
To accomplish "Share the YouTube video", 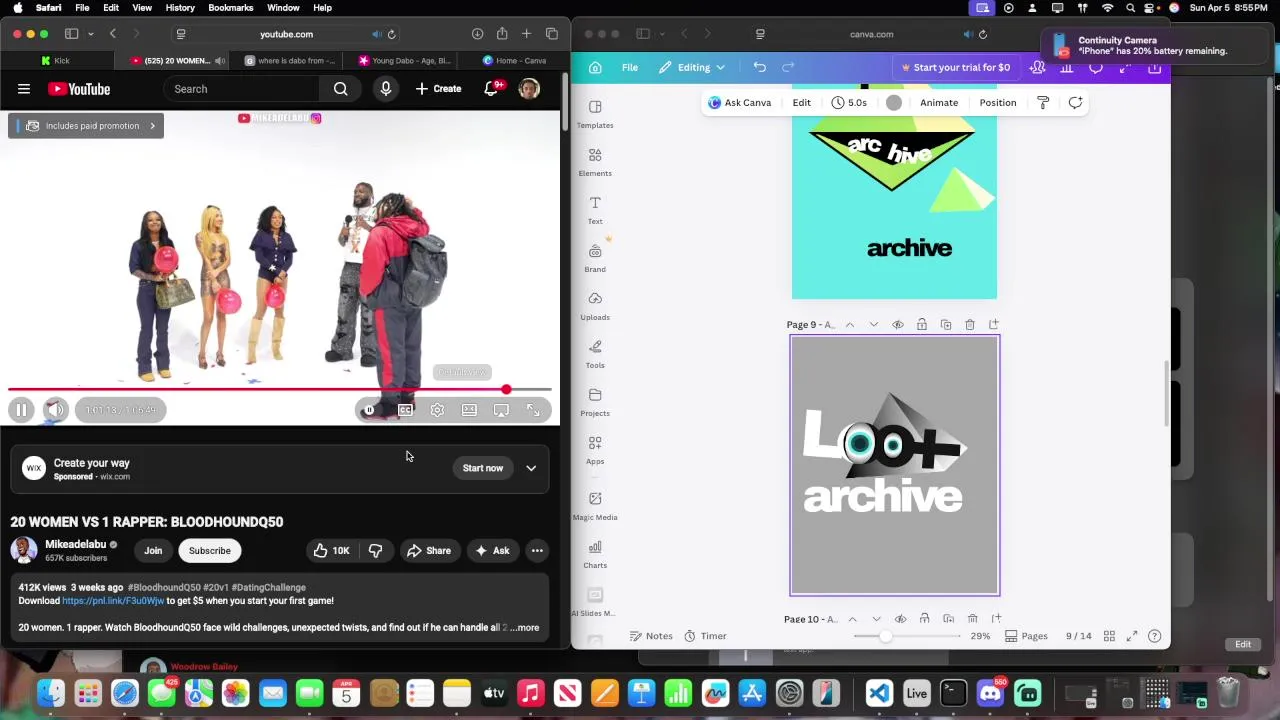I will 428,551.
